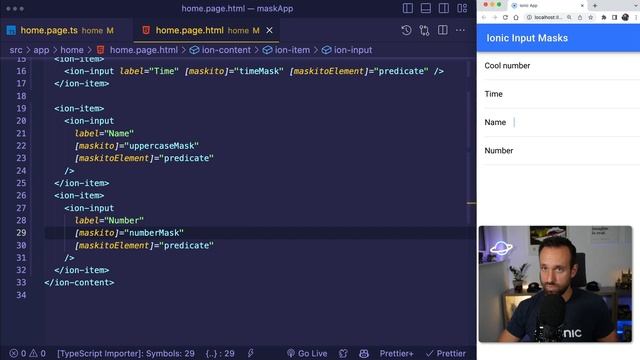Toggle the VS Code bottom panel layout icon
Viewport: 640px width, 360px height.
click(x=426, y=8)
